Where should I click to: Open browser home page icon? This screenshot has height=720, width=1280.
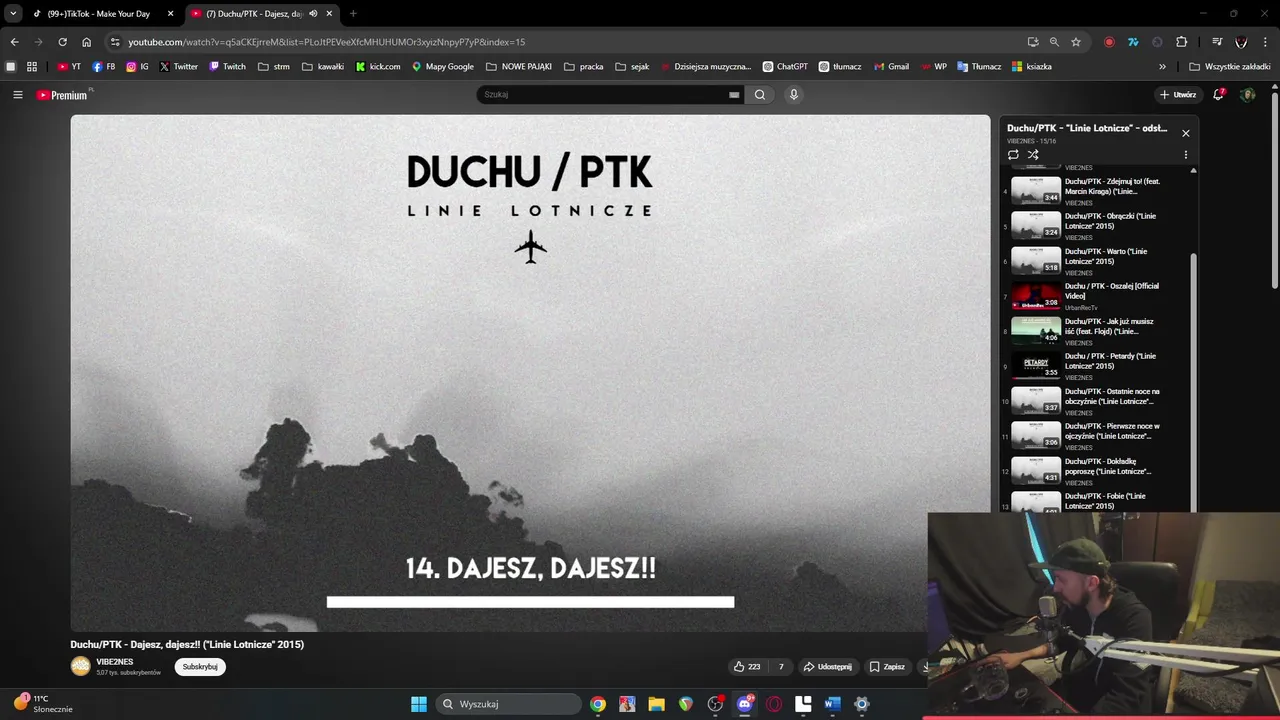click(x=86, y=42)
